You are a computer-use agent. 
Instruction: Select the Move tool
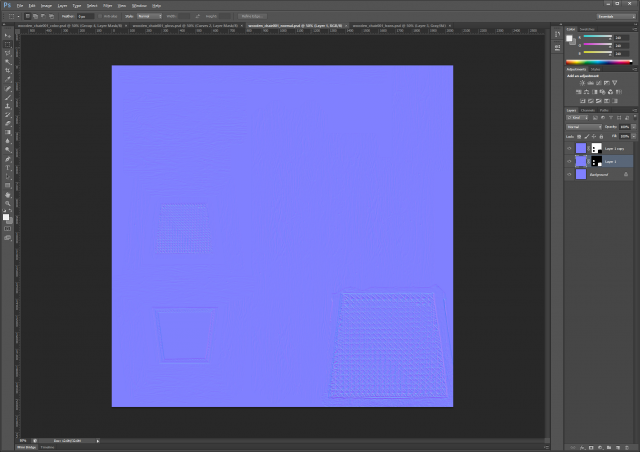(7, 36)
